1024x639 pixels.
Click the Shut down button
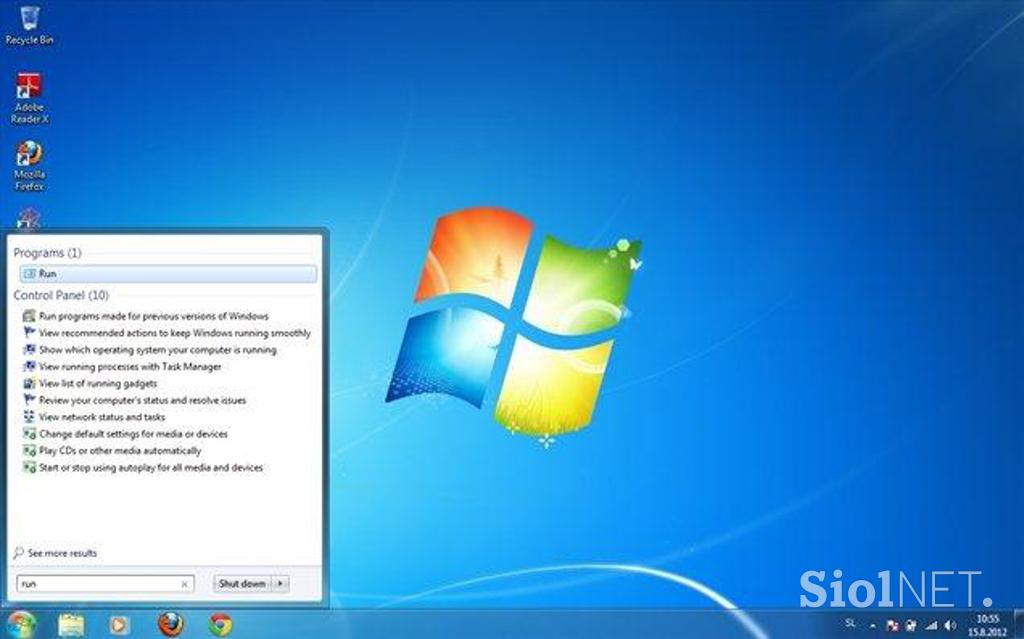click(x=242, y=583)
